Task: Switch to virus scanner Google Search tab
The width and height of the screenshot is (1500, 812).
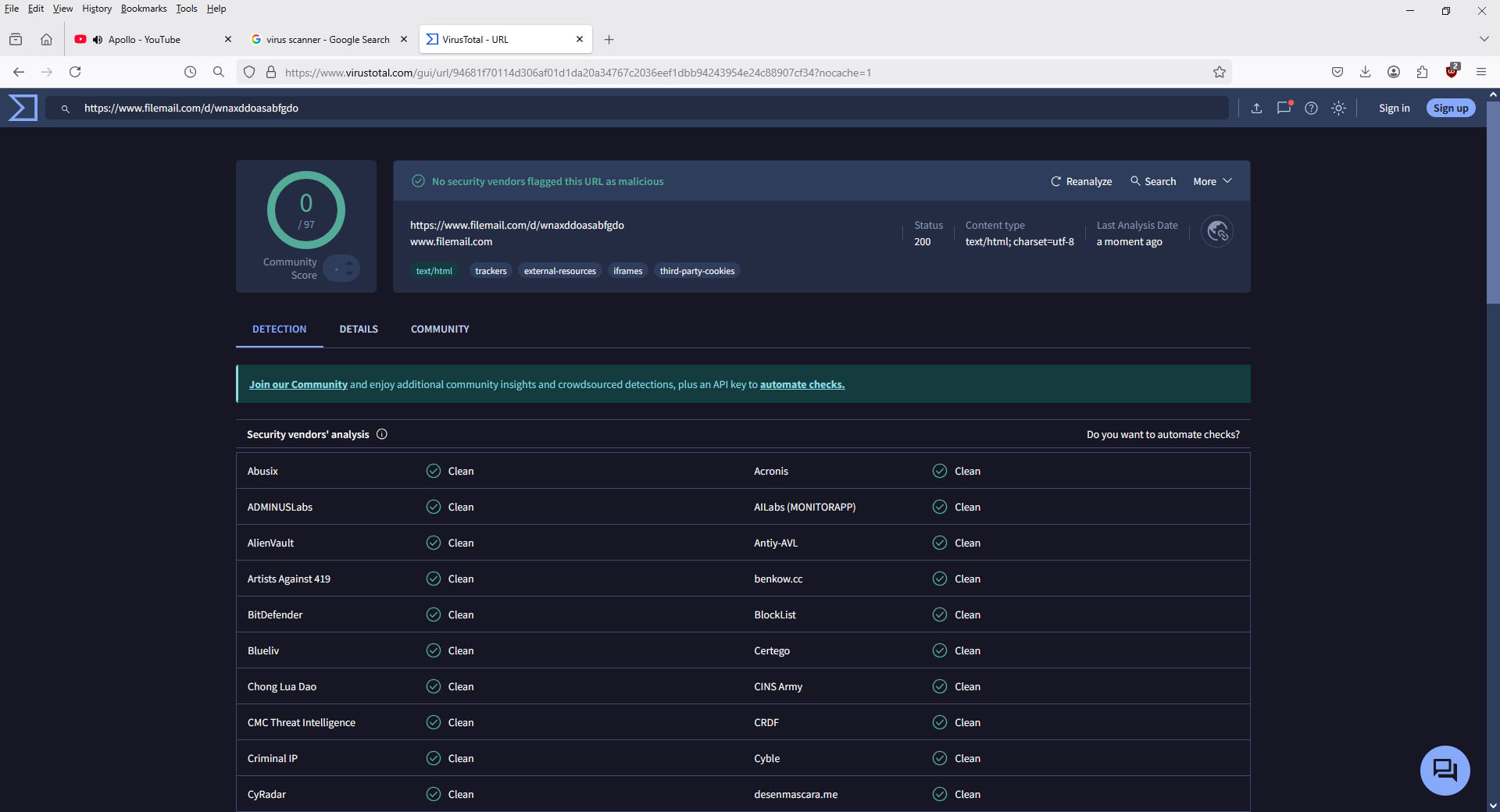Action: click(328, 40)
